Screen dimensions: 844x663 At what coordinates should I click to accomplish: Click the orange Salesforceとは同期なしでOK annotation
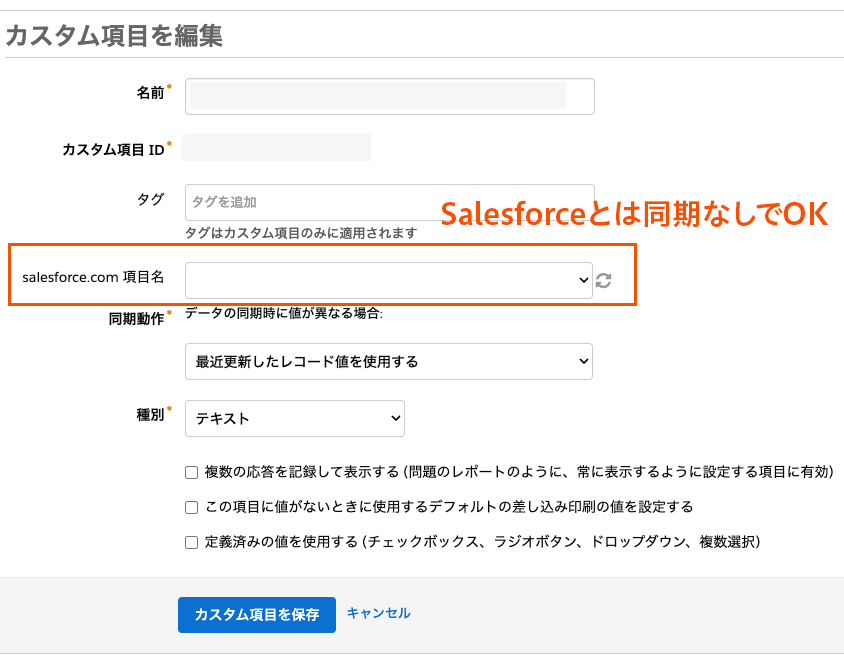coord(634,215)
